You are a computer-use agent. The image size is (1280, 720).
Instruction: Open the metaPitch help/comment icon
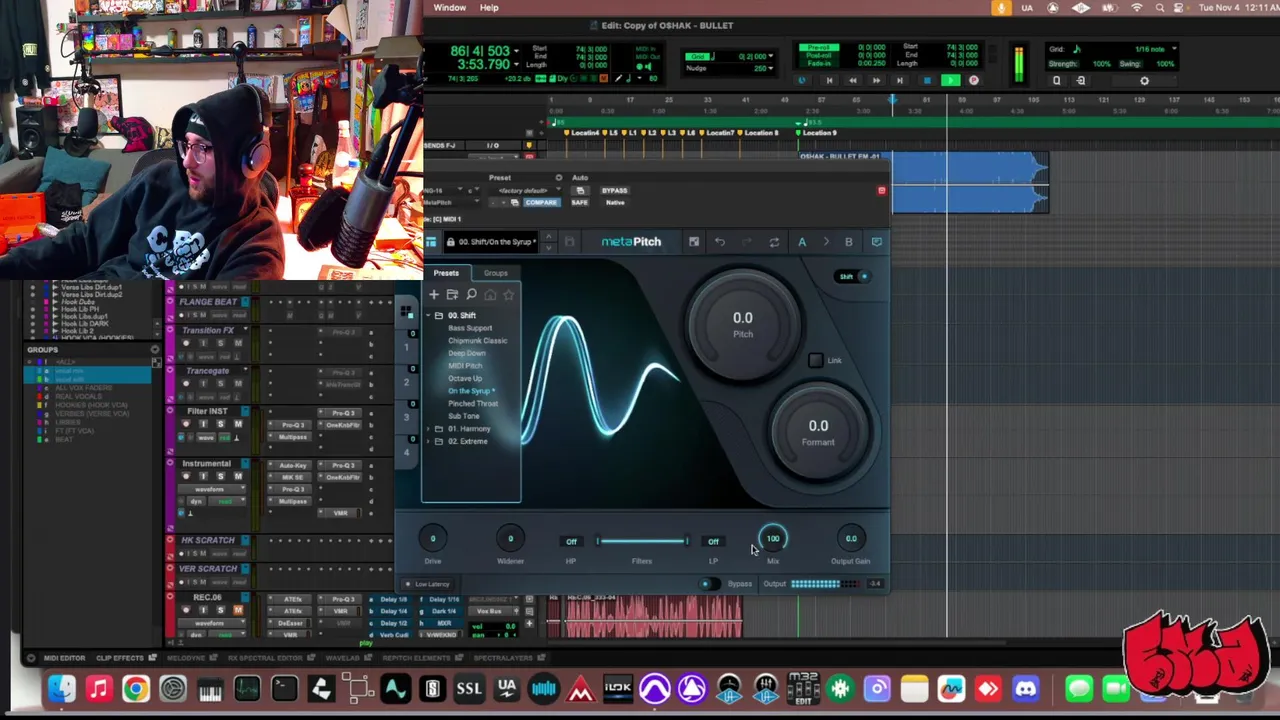(x=877, y=242)
